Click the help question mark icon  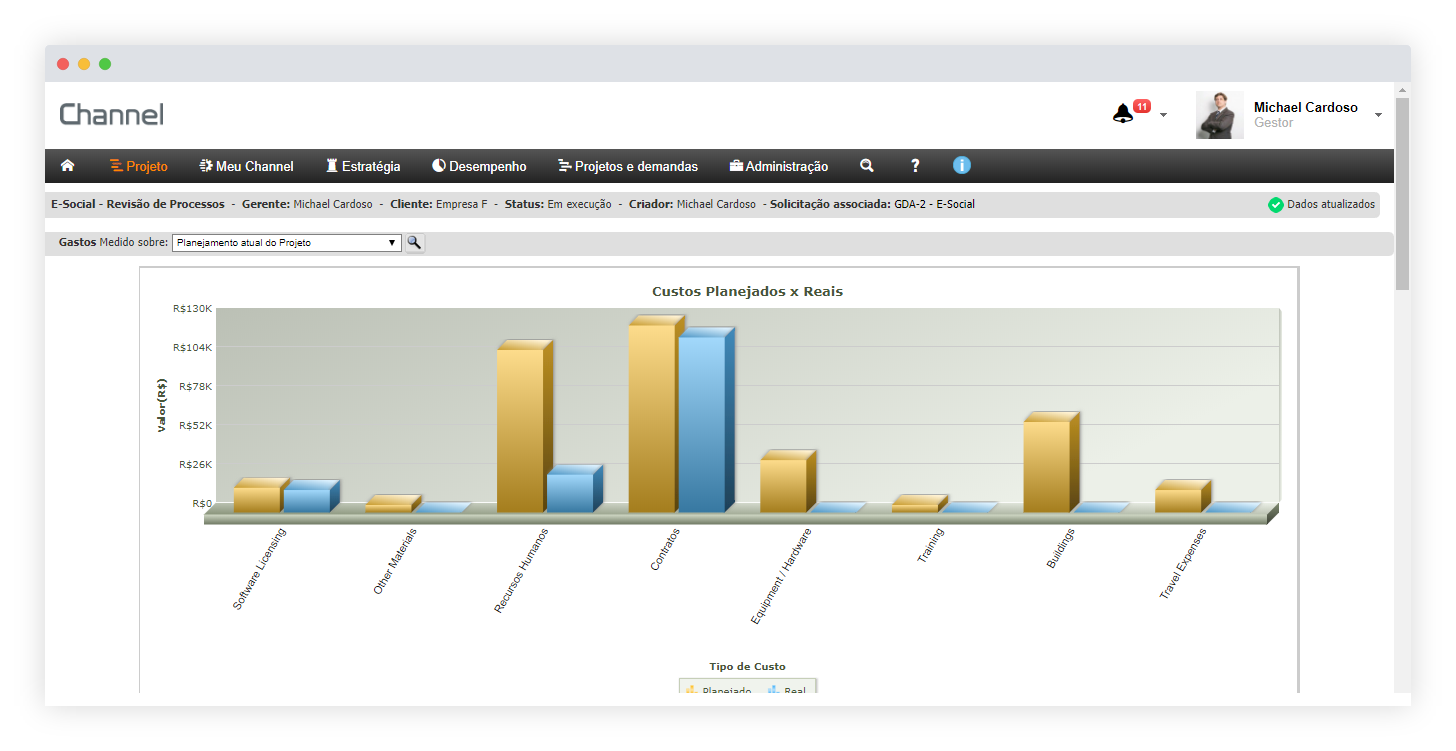915,166
